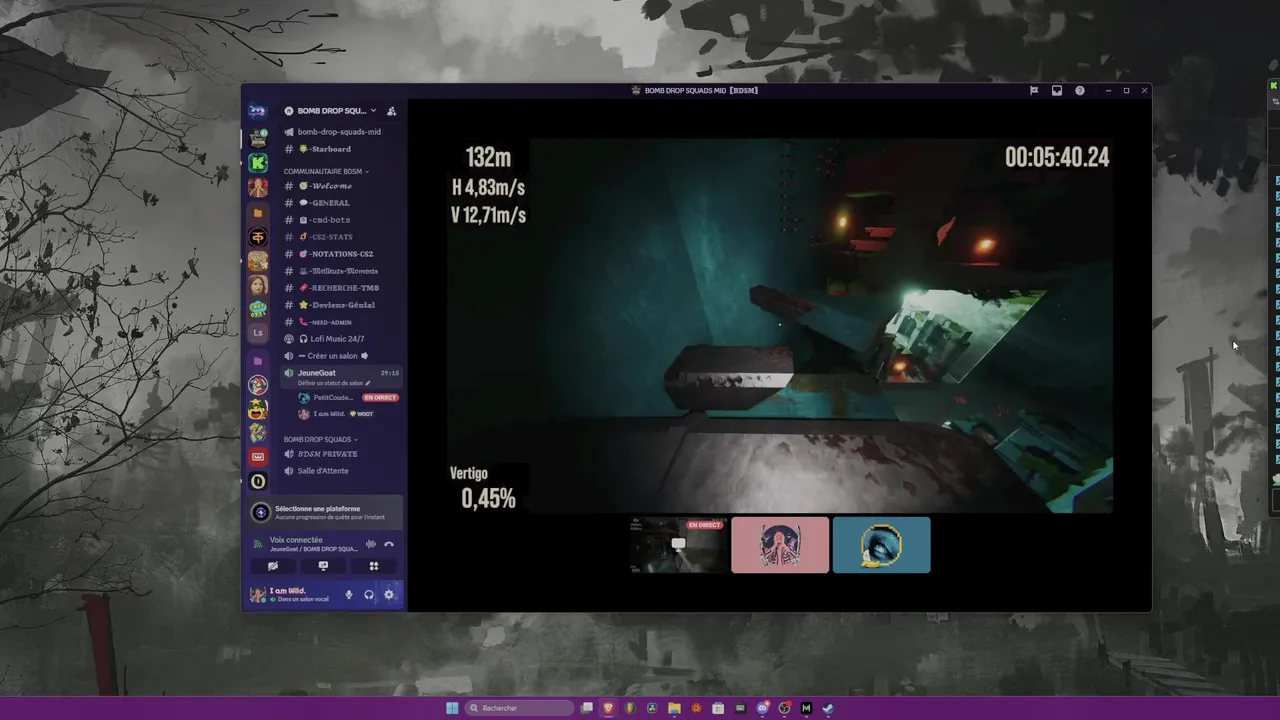This screenshot has height=720, width=1280.
Task: Select the pink avatar participant tile
Action: [x=780, y=545]
